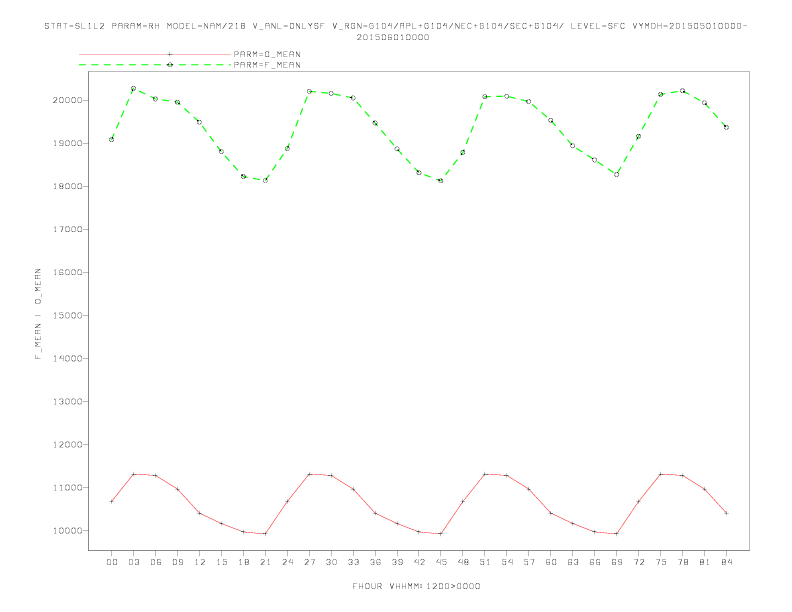Select the chart title line starting STAT=SL1L2
Image resolution: width=792 pixels, height=612 pixels.
(395, 26)
